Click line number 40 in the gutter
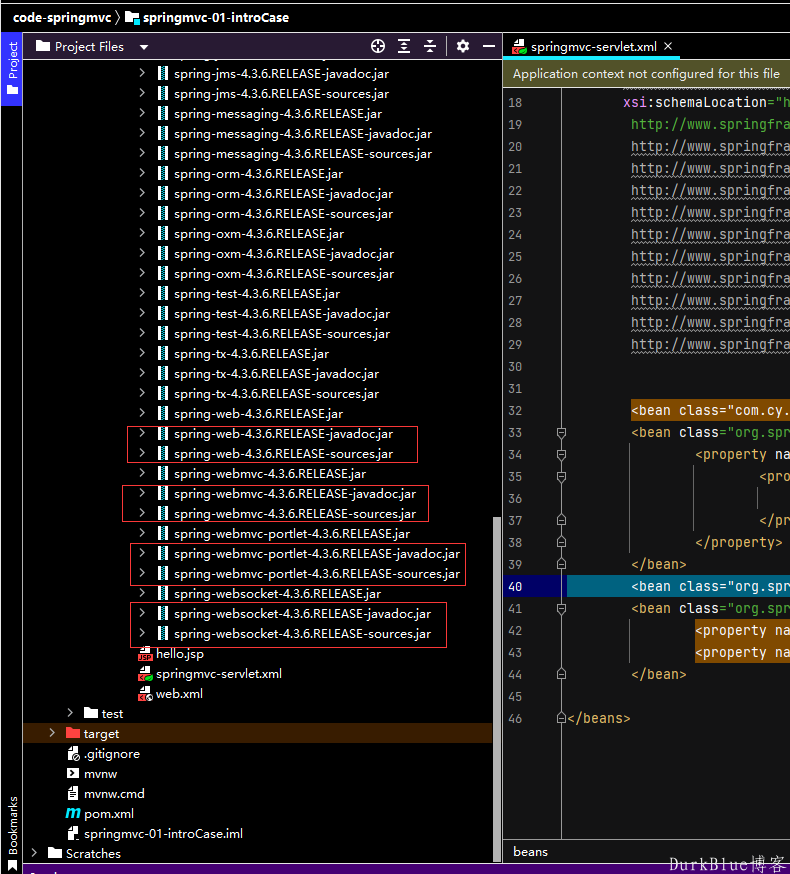 [x=515, y=586]
